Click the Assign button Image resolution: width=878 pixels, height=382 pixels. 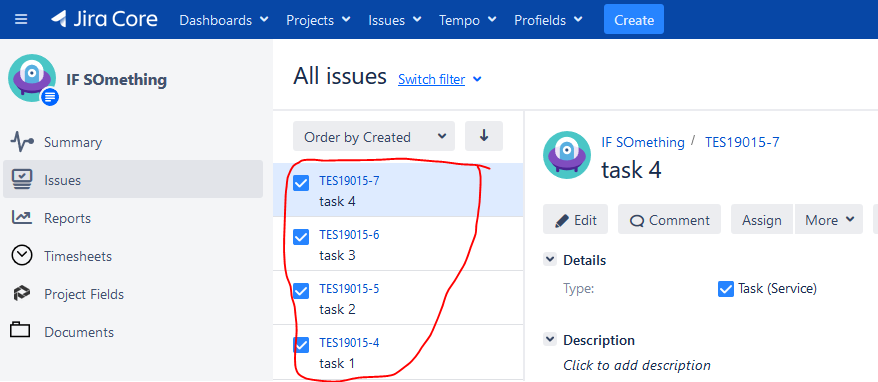pyautogui.click(x=762, y=220)
